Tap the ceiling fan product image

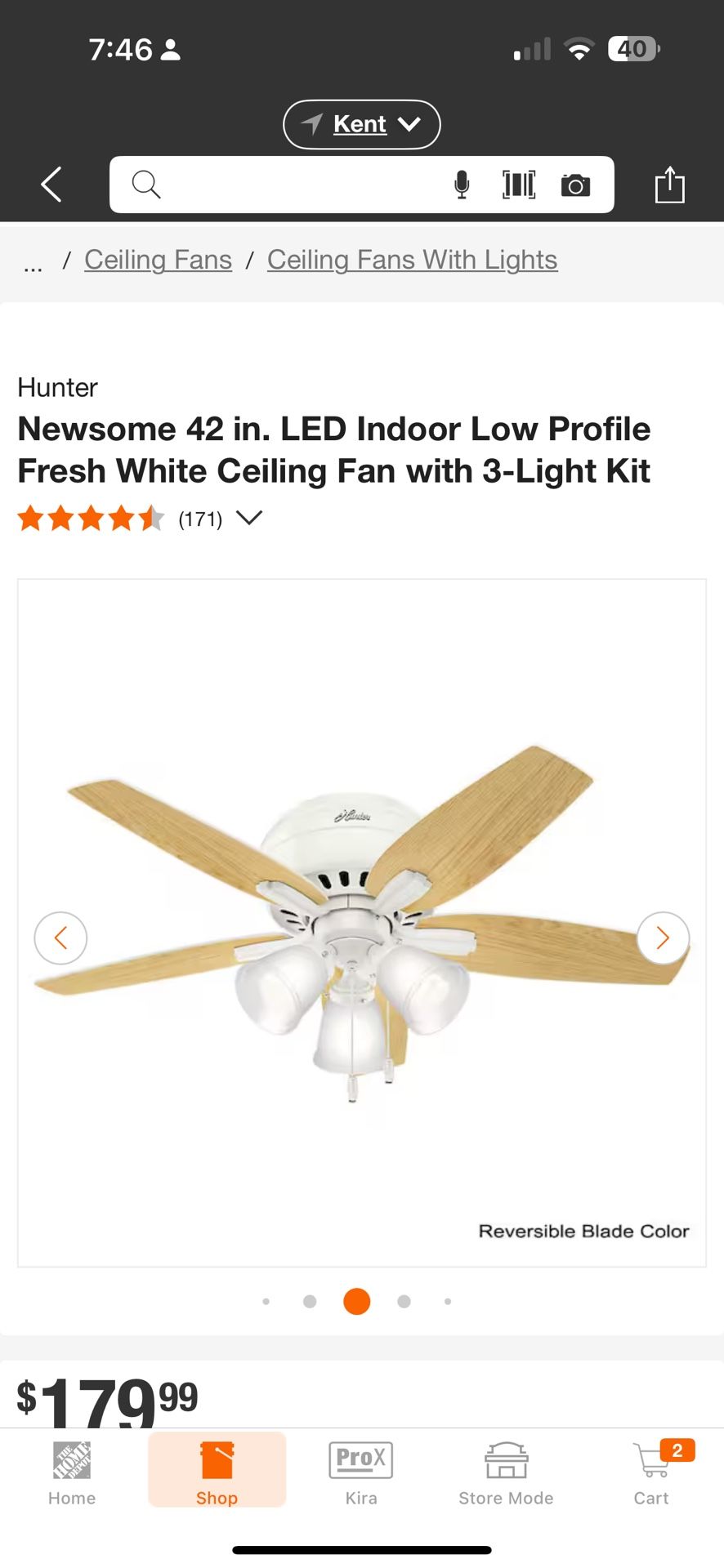coord(362,924)
